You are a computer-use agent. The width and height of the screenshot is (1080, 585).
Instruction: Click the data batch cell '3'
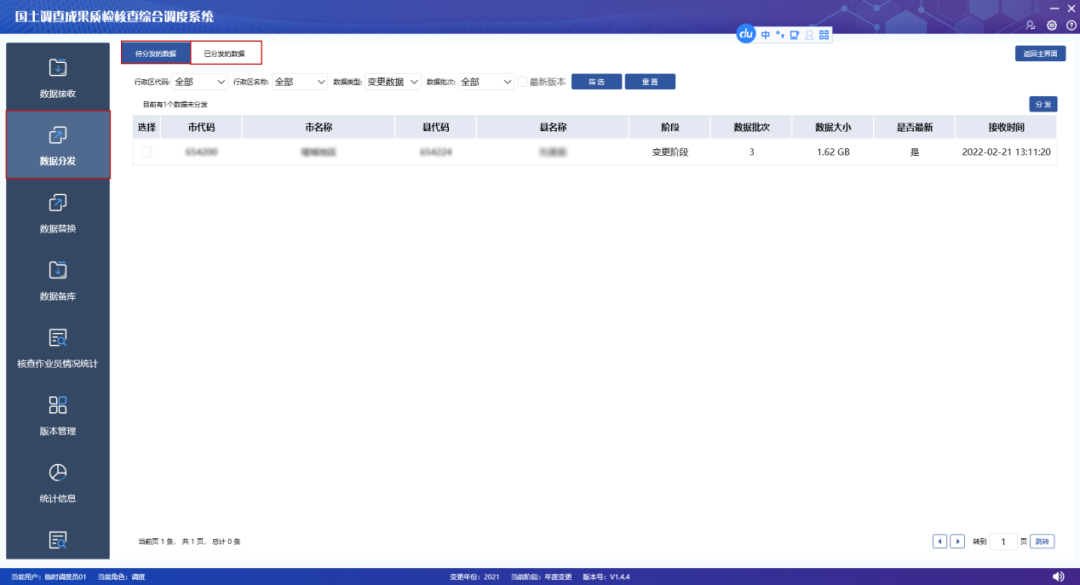pyautogui.click(x=751, y=152)
